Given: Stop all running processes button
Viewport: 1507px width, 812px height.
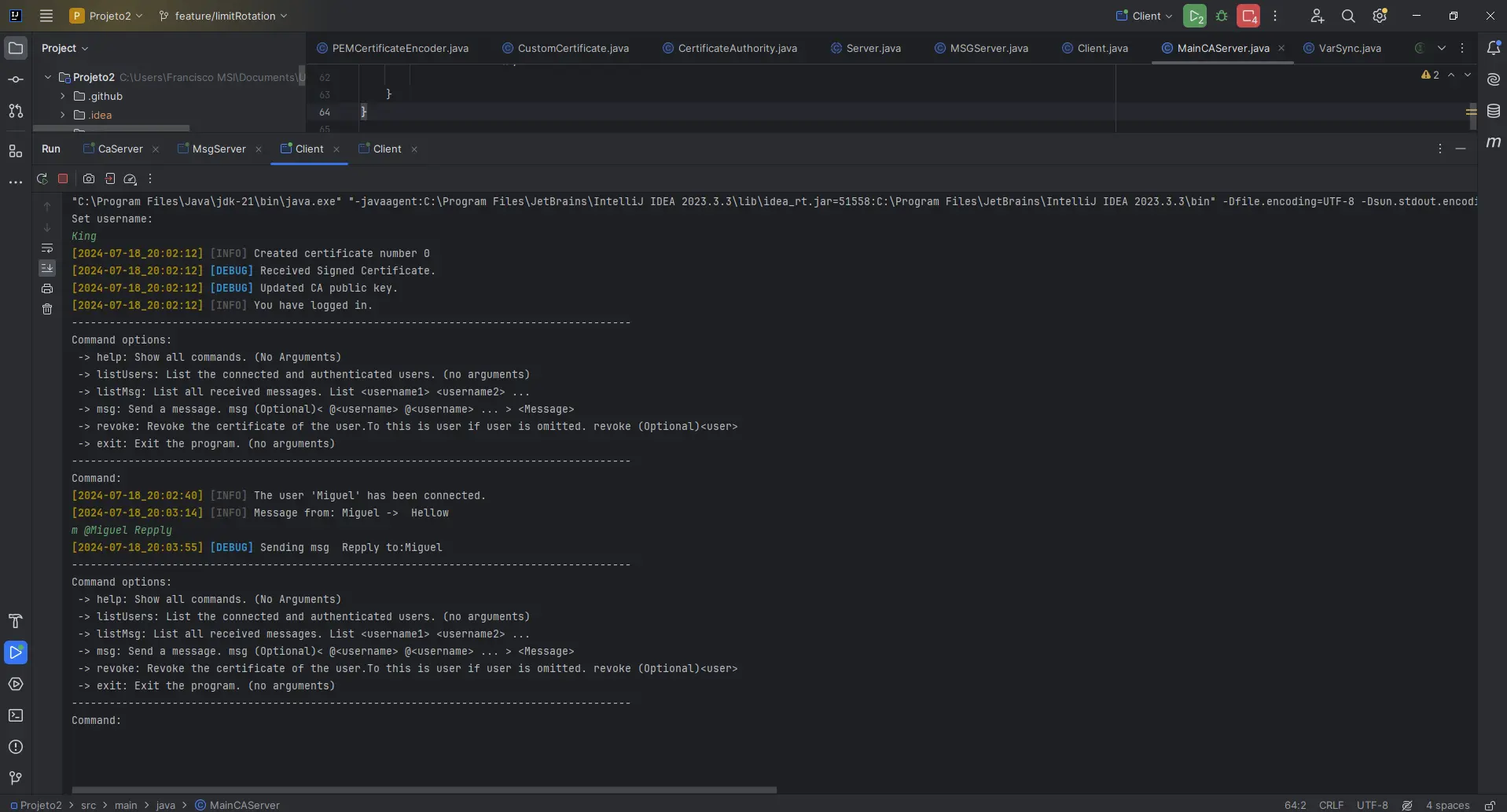Looking at the screenshot, I should pyautogui.click(x=1248, y=16).
